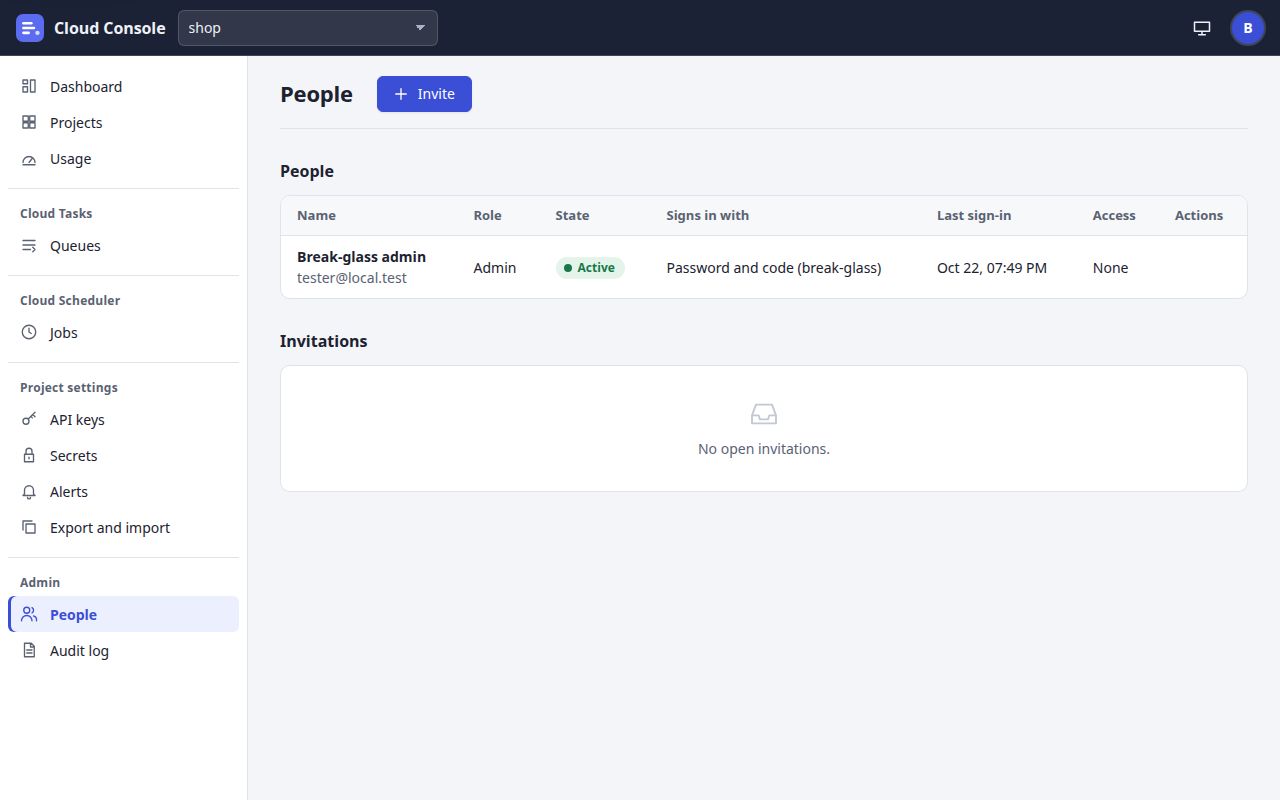Open Jobs under Cloud Scheduler
The image size is (1280, 800).
coord(124,333)
